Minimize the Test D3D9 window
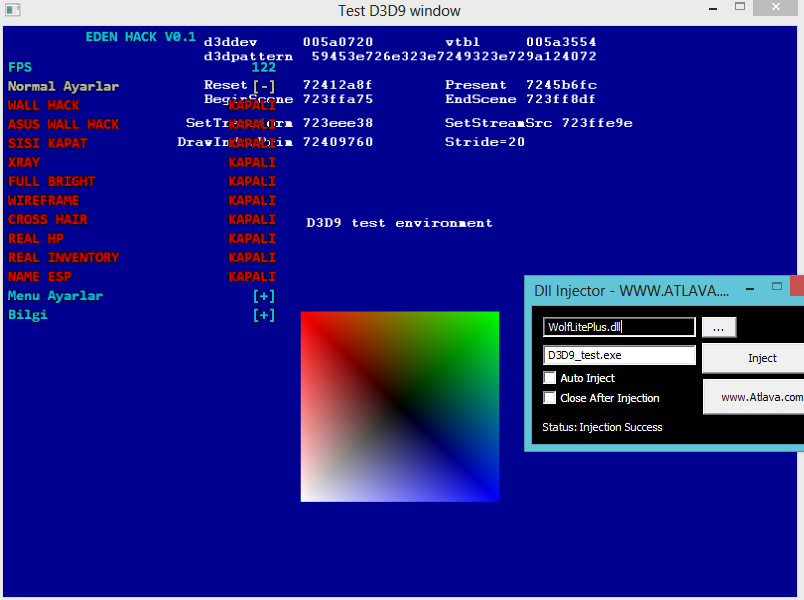 point(713,9)
